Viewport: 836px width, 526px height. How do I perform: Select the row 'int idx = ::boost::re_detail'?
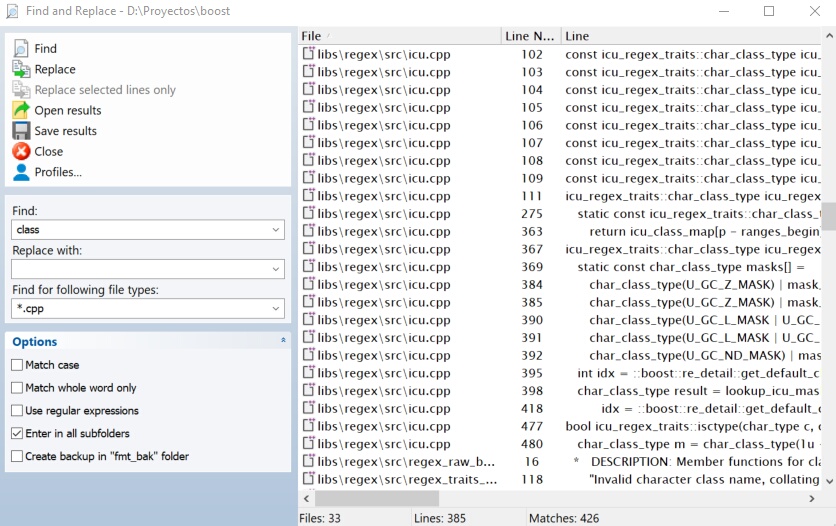click(560, 373)
